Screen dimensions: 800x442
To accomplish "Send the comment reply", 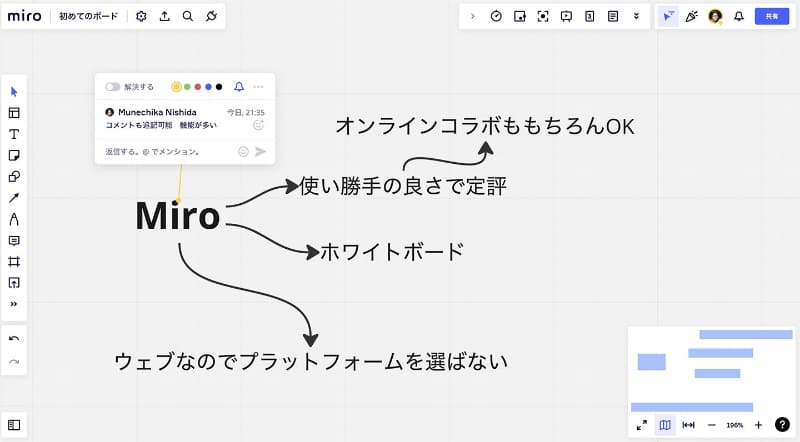I will 261,152.
